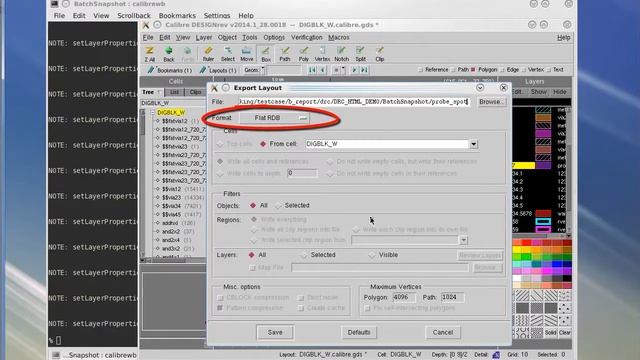Expand the $$via12 tree item

click(158, 189)
